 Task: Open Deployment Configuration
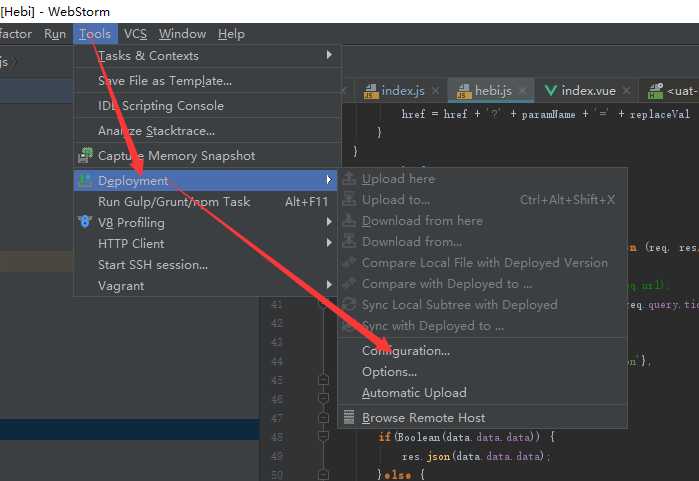point(482,351)
